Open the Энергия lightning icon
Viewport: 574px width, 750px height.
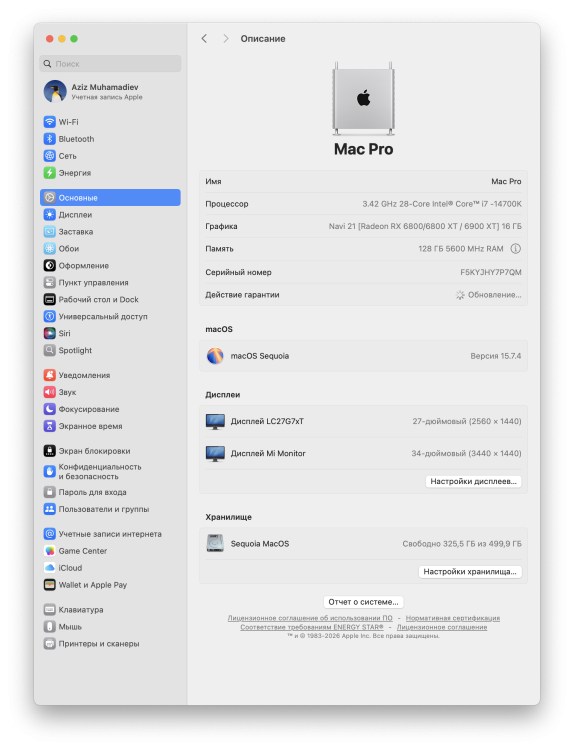(50, 173)
